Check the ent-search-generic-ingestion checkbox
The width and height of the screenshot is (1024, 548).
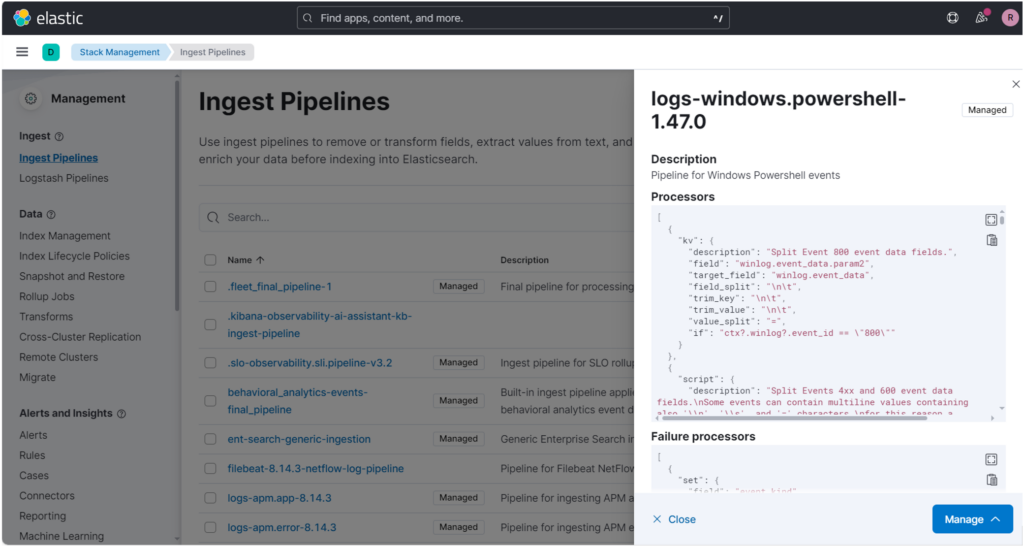(x=210, y=439)
